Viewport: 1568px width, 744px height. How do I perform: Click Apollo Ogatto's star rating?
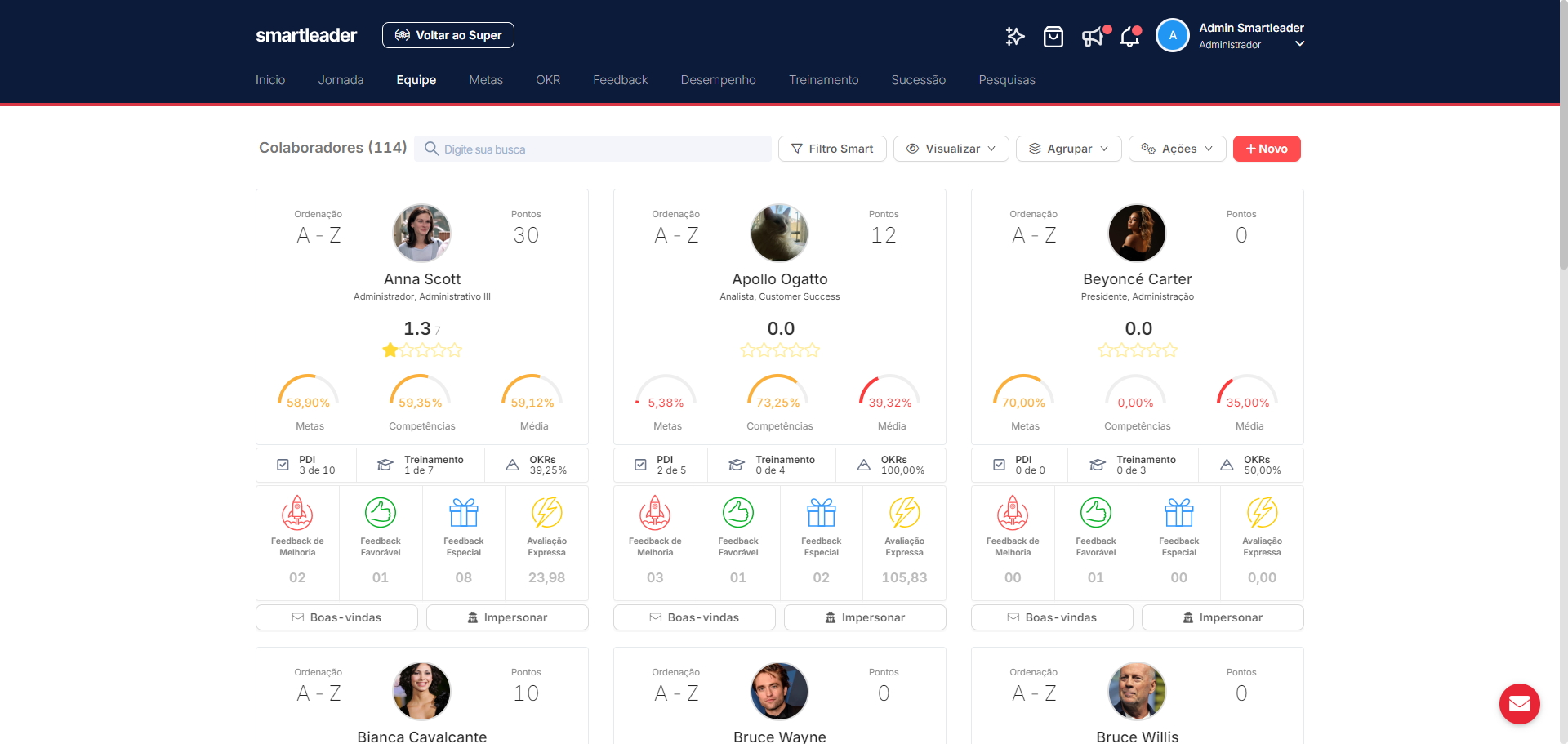tap(780, 350)
